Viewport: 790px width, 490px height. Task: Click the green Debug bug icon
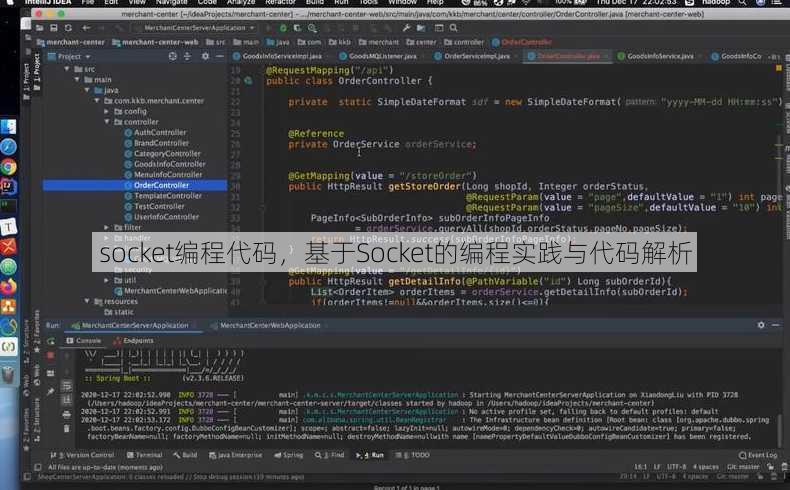[283, 28]
